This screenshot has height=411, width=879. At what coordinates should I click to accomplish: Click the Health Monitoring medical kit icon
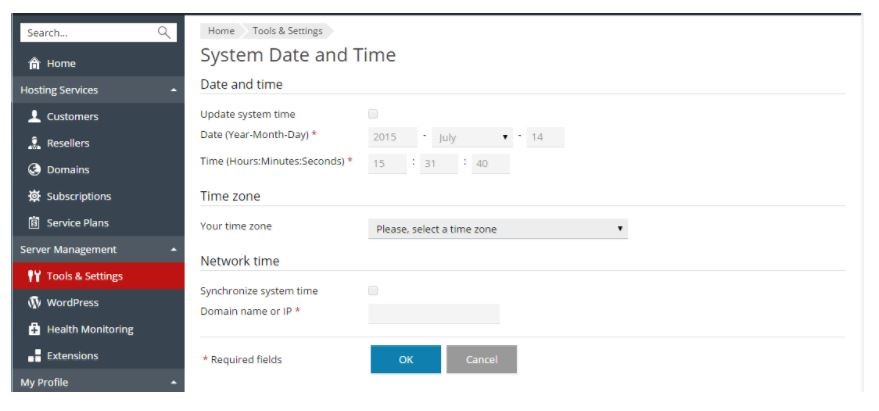coord(34,329)
